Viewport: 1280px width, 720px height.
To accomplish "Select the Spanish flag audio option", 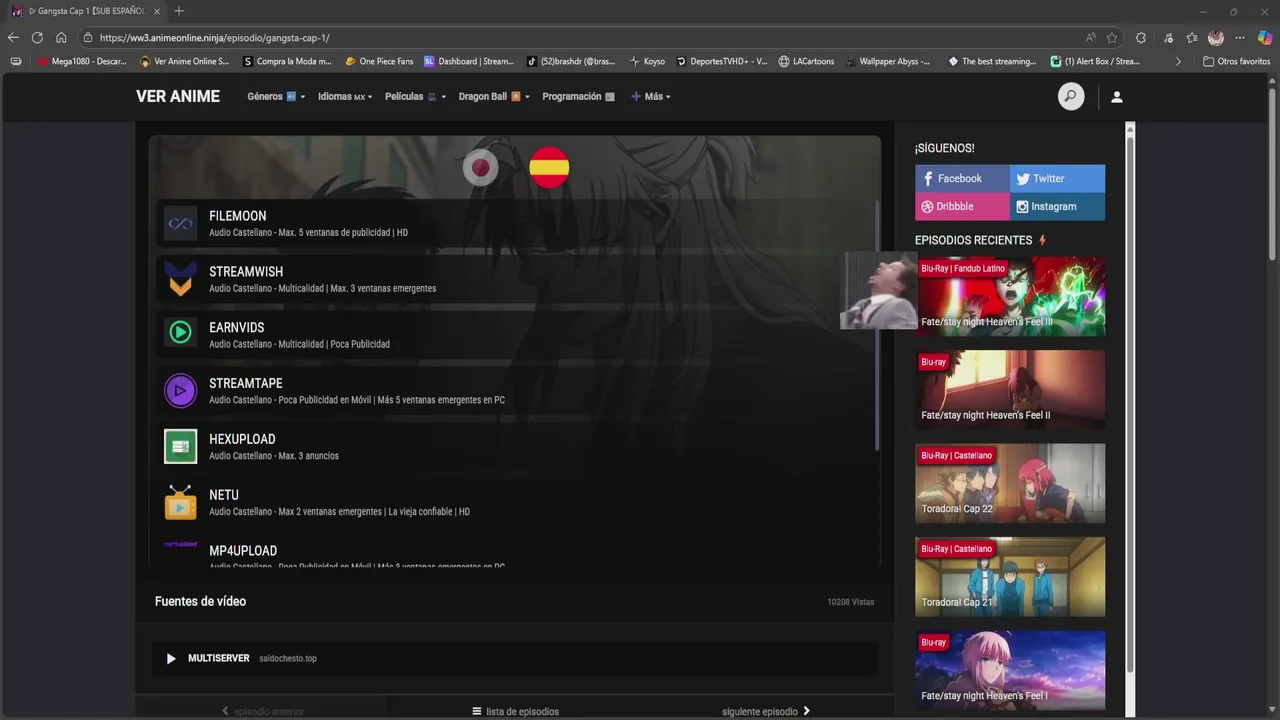I will click(549, 167).
